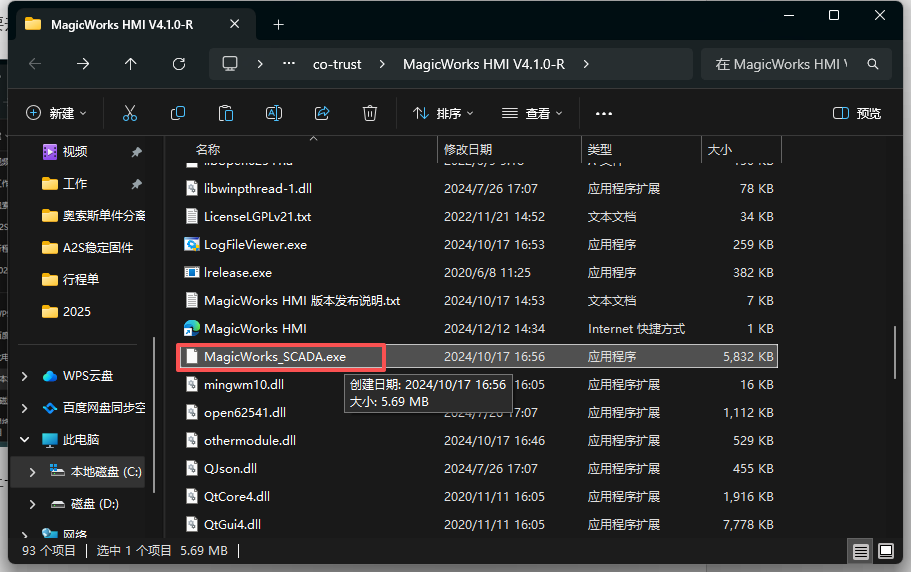Unpin 工作 via its pin icon
Viewport: 911px width, 572px height.
click(x=137, y=184)
